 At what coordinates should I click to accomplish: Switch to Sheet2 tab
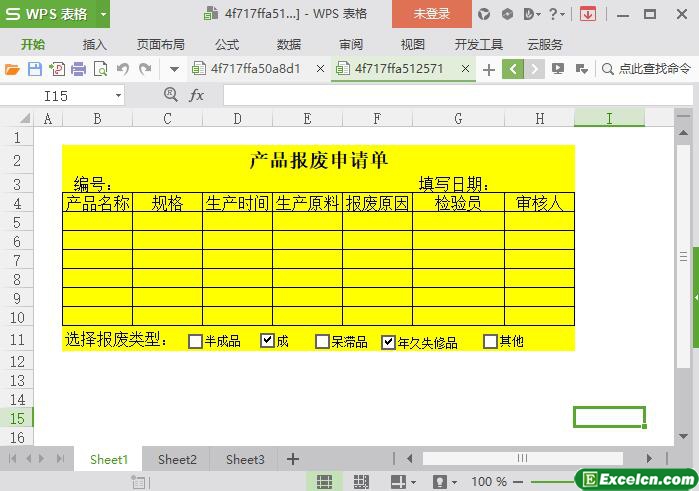click(x=177, y=459)
